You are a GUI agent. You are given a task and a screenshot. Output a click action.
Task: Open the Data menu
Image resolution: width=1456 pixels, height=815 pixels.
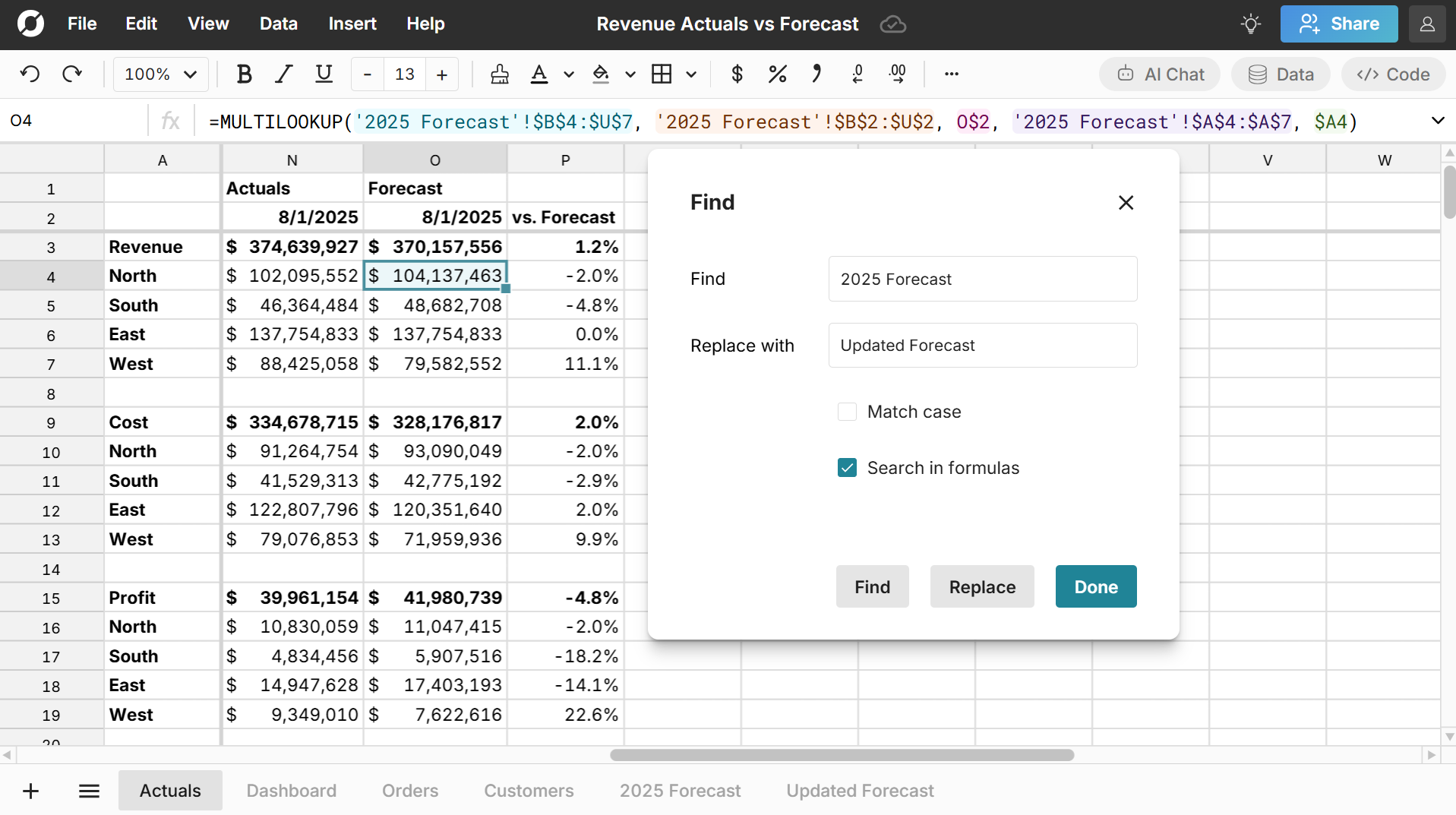(278, 24)
